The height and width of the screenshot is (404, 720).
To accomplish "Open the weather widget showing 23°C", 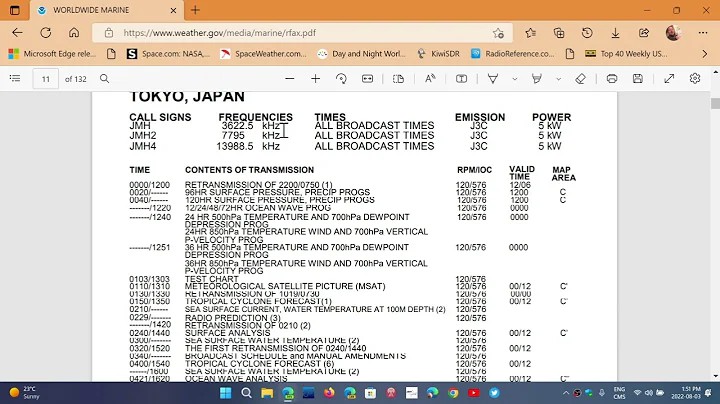I will pyautogui.click(x=25, y=393).
